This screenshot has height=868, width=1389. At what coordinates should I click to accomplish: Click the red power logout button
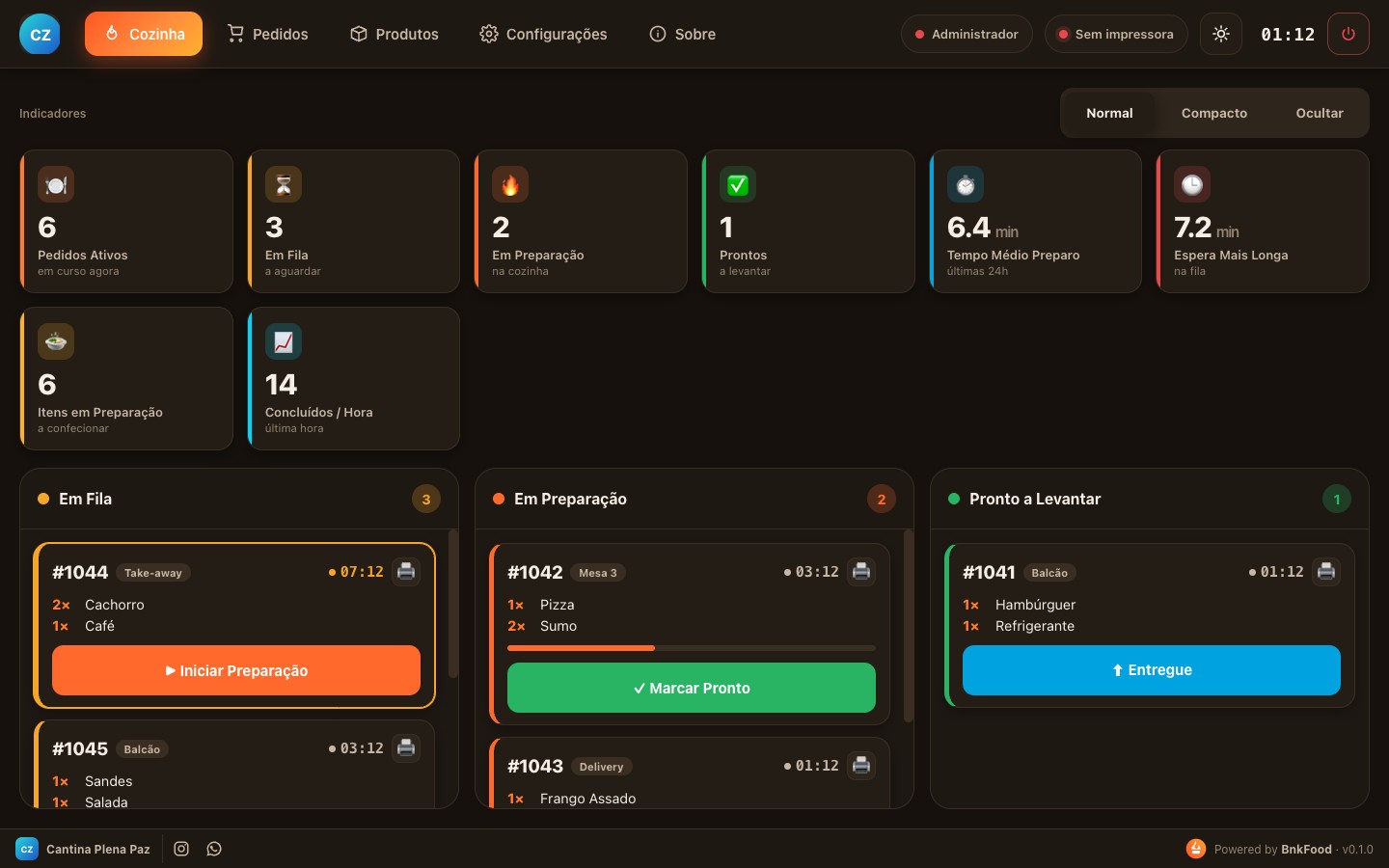pos(1348,34)
